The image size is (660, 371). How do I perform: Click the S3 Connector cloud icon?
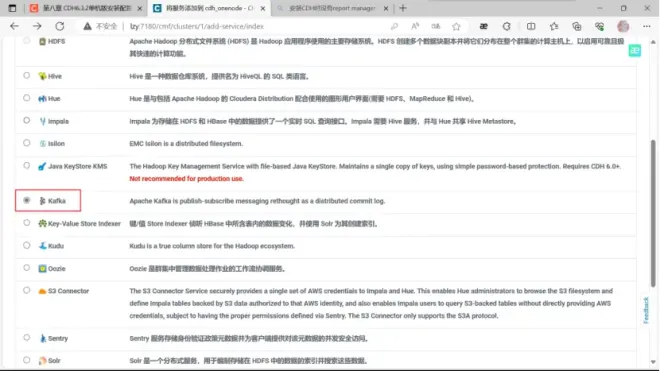click(x=43, y=291)
